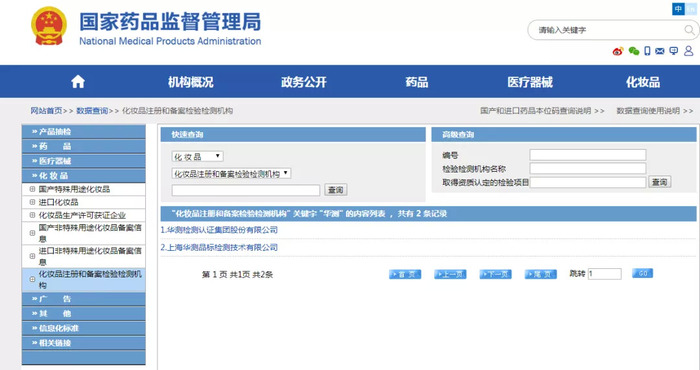Click the email envelope icon
This screenshot has width=700, height=370.
pos(660,51)
